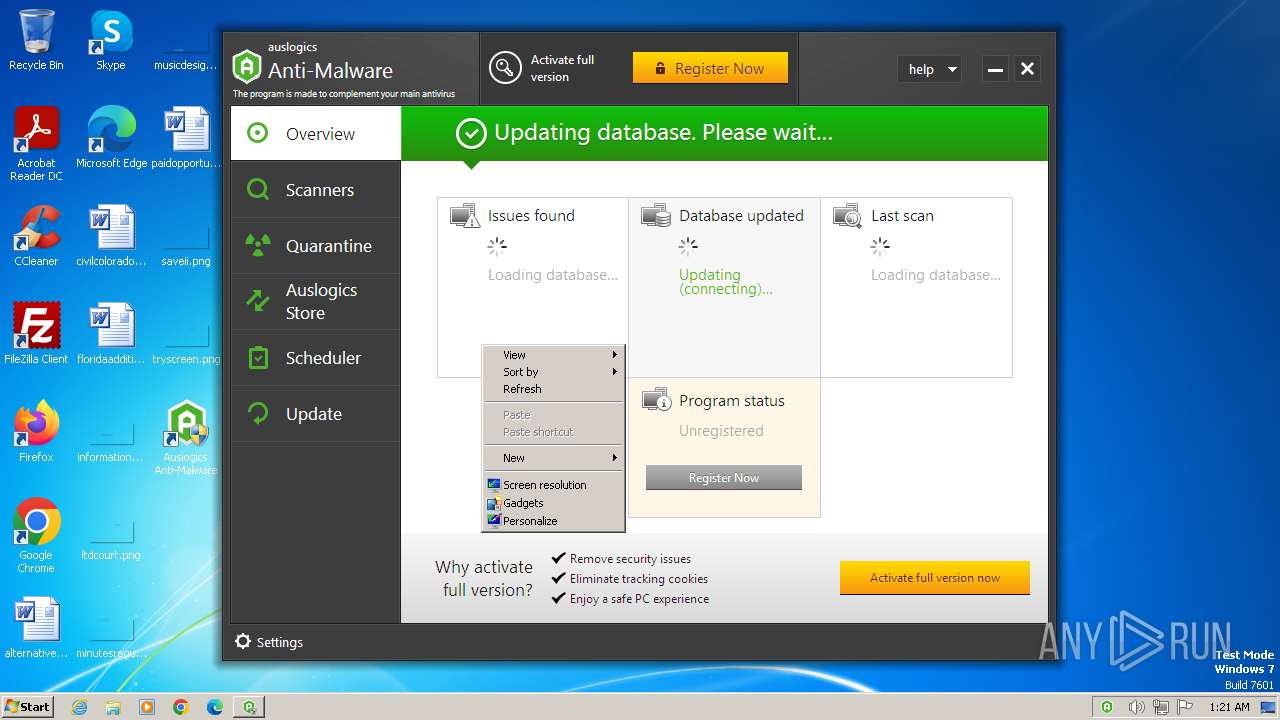Image resolution: width=1280 pixels, height=720 pixels.
Task: Open the Overview section
Action: click(316, 133)
